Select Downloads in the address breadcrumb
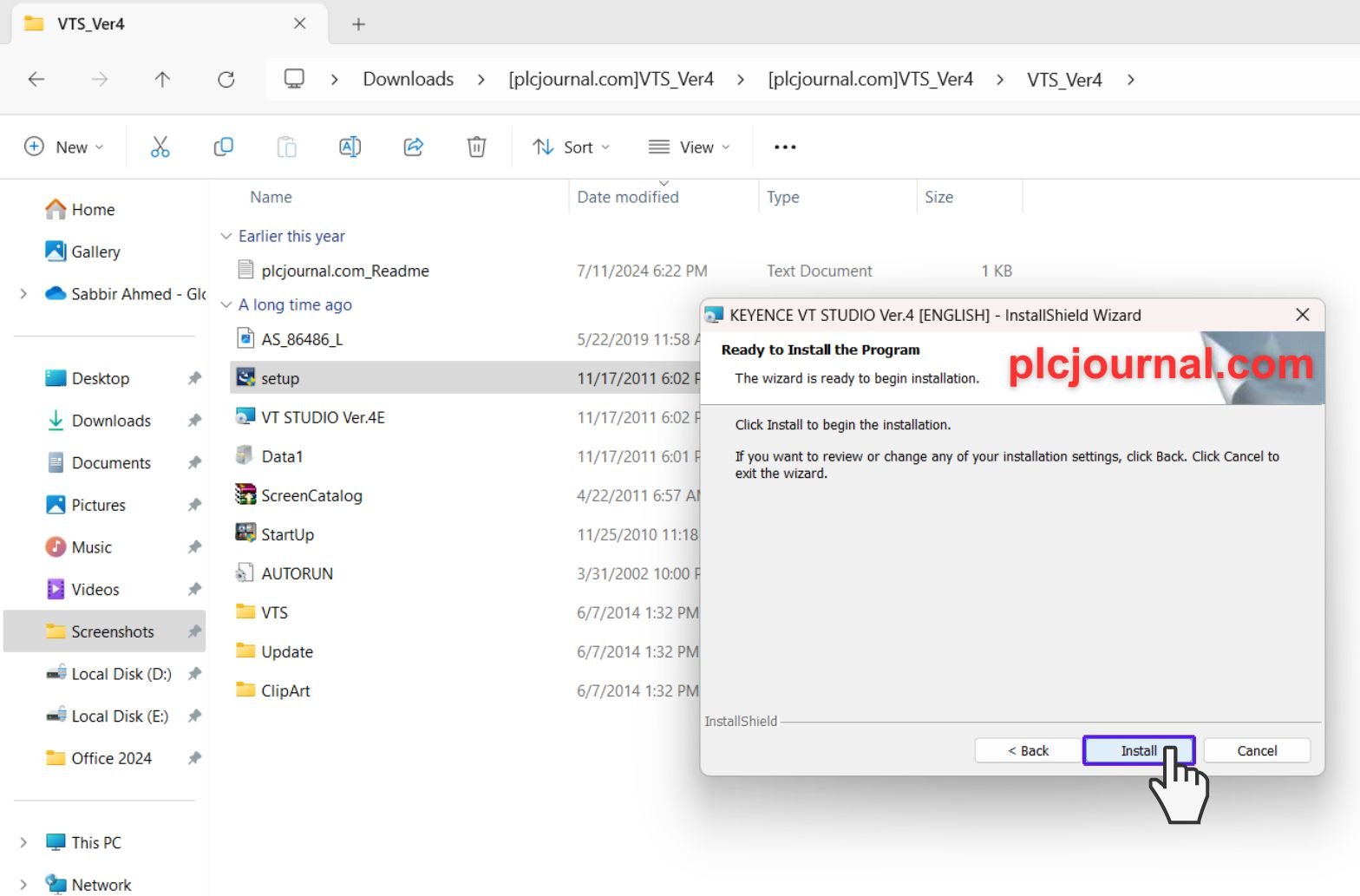The height and width of the screenshot is (896, 1360). [x=408, y=80]
